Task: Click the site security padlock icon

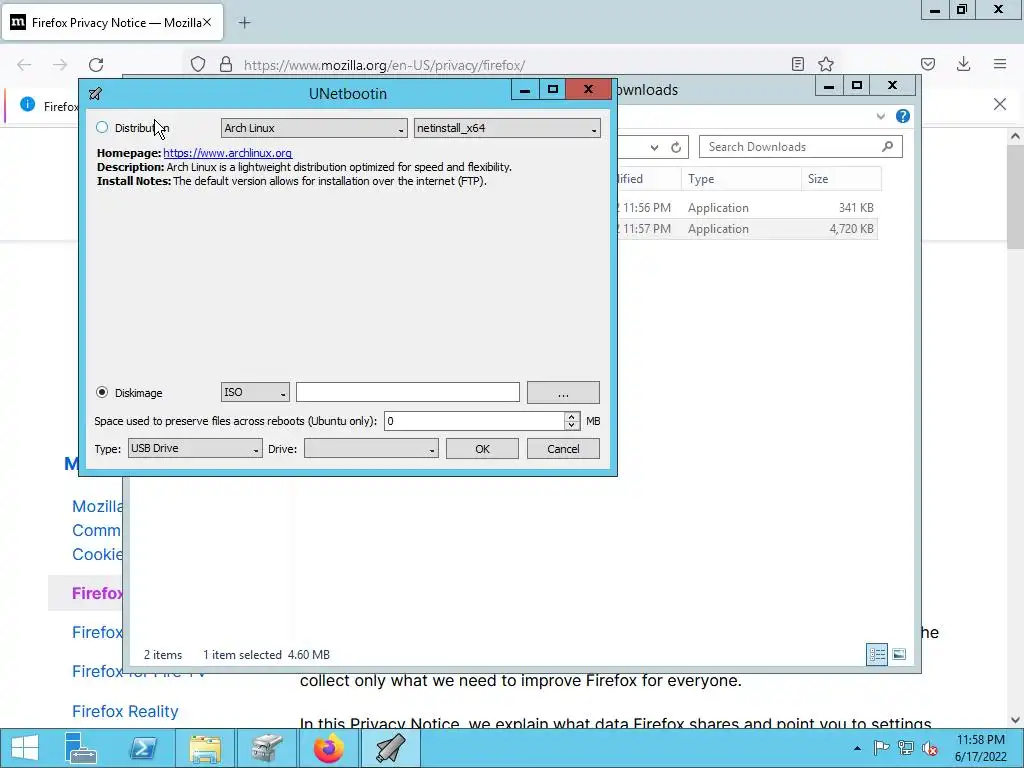Action: tap(226, 65)
